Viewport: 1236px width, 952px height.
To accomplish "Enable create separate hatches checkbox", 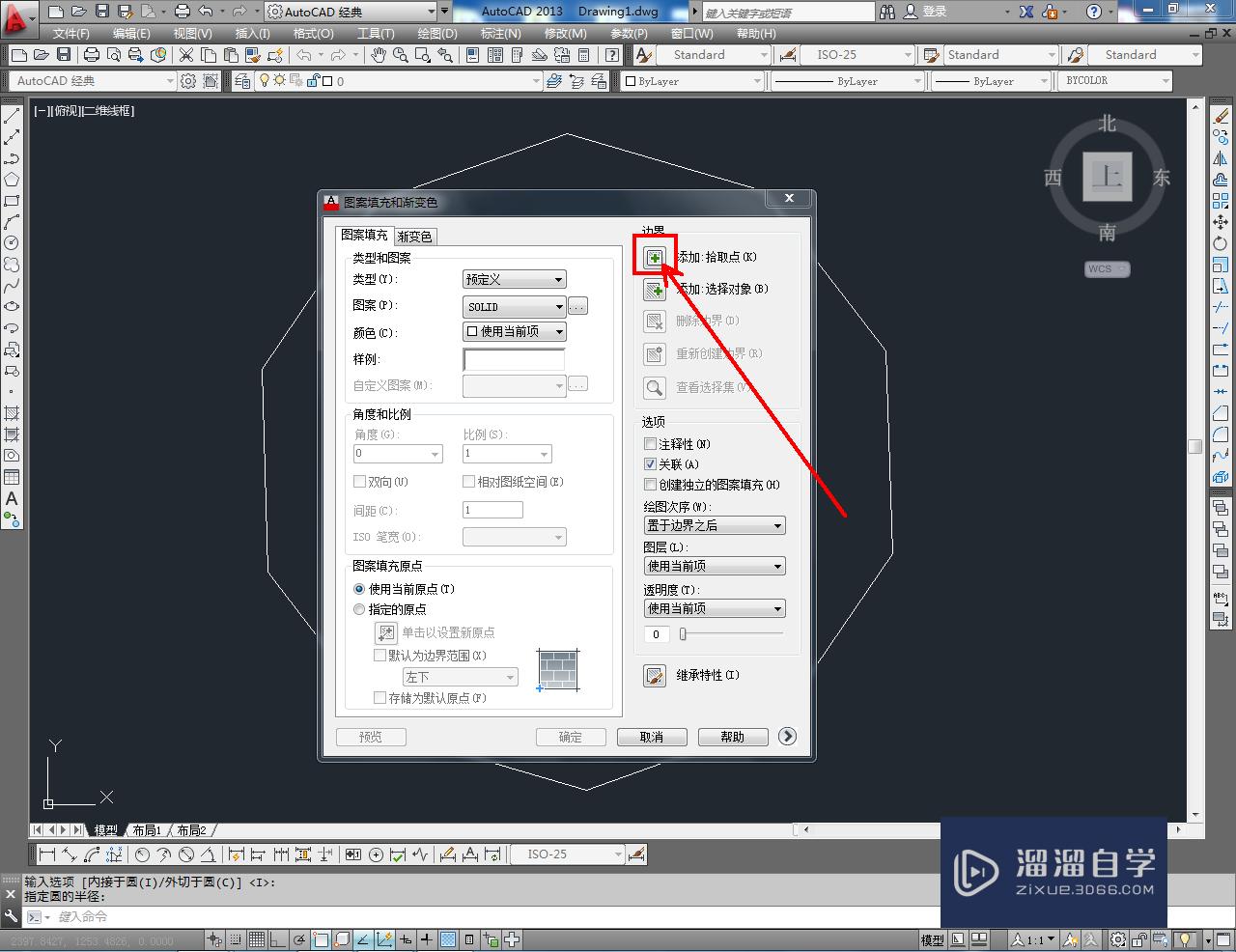I will pos(651,485).
